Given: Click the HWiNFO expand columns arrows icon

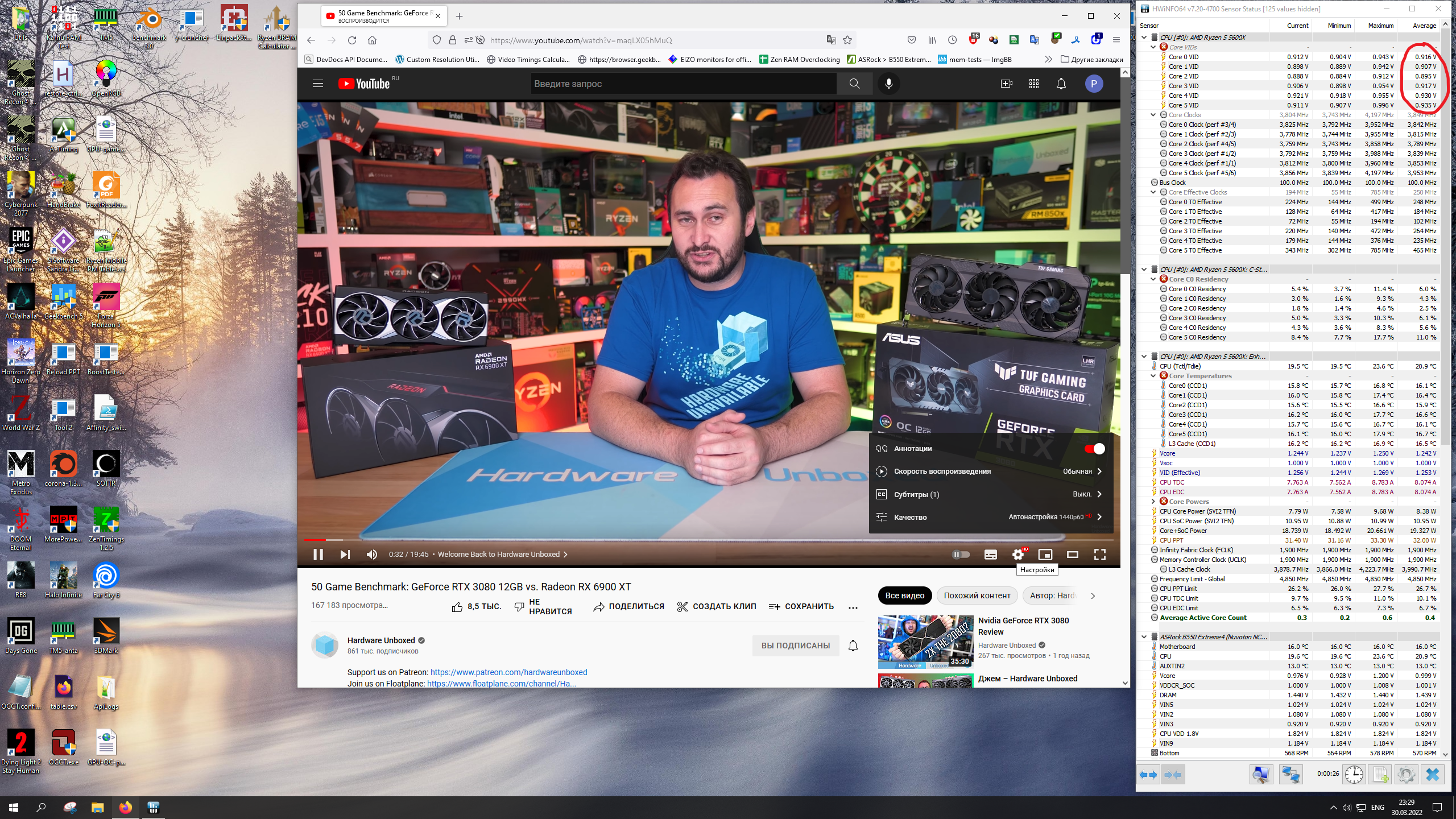Looking at the screenshot, I should pyautogui.click(x=1149, y=775).
